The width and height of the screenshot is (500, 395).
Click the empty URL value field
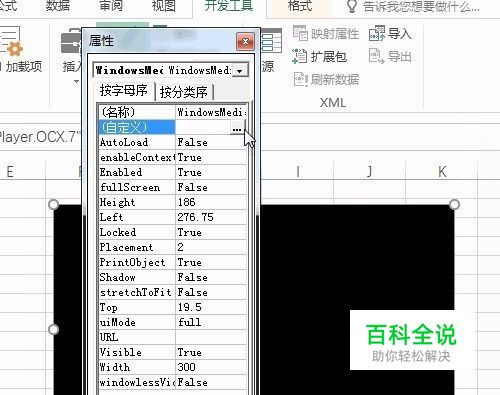click(x=211, y=337)
